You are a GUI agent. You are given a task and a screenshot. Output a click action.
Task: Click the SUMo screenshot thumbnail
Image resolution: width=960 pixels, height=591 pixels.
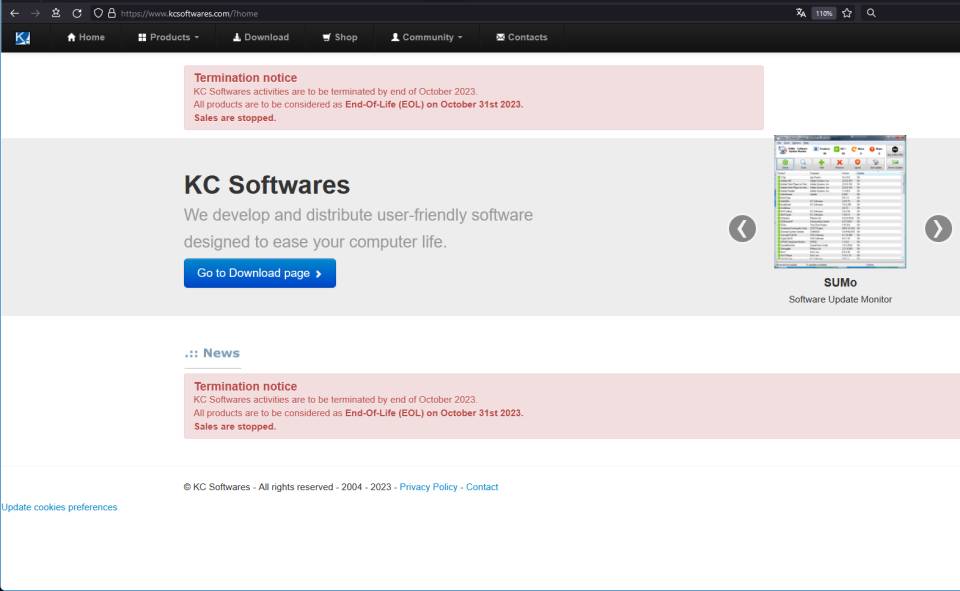pyautogui.click(x=839, y=200)
